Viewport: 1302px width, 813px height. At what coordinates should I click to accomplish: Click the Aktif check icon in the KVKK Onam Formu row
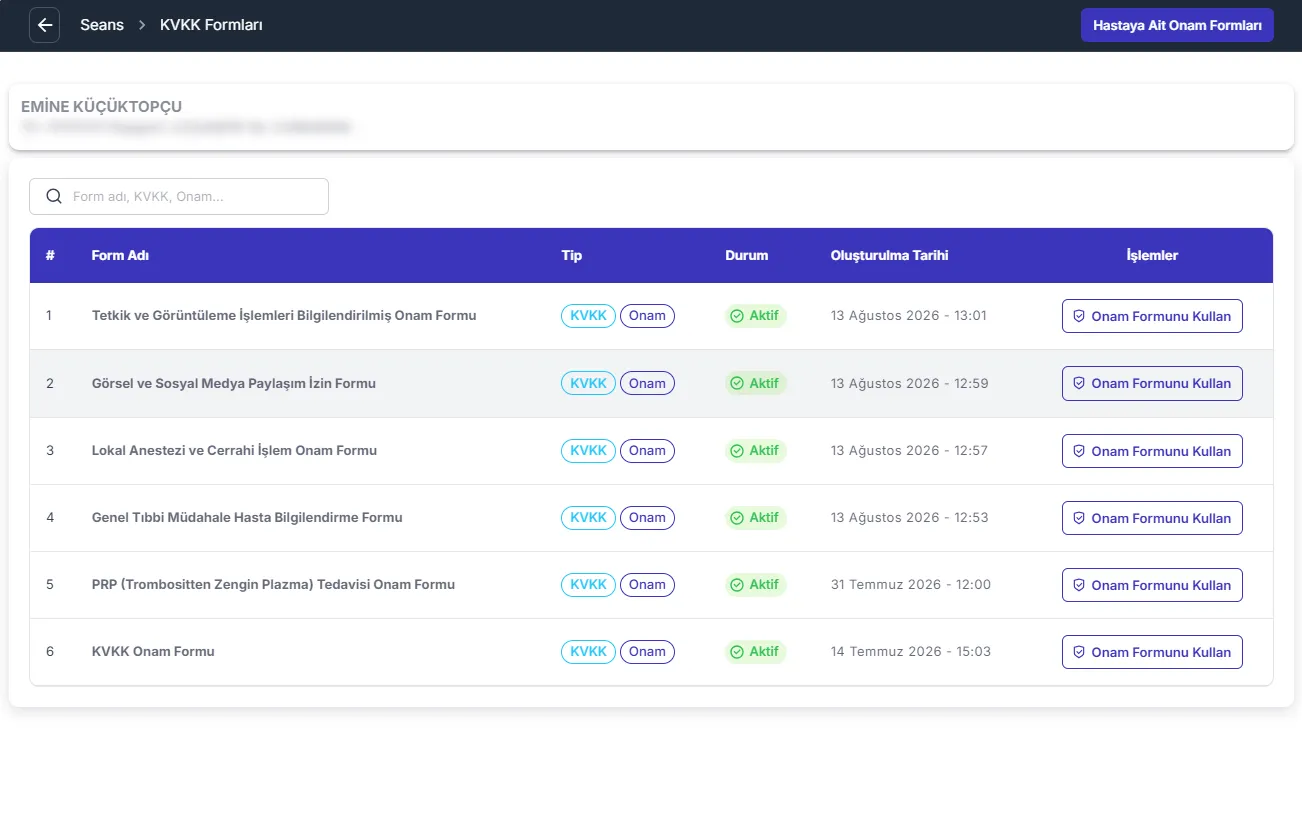click(x=737, y=652)
